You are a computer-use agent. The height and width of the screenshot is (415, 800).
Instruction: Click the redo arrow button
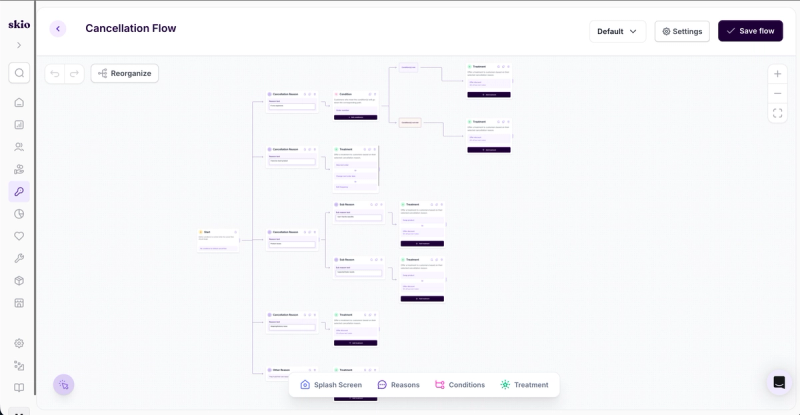(x=74, y=74)
